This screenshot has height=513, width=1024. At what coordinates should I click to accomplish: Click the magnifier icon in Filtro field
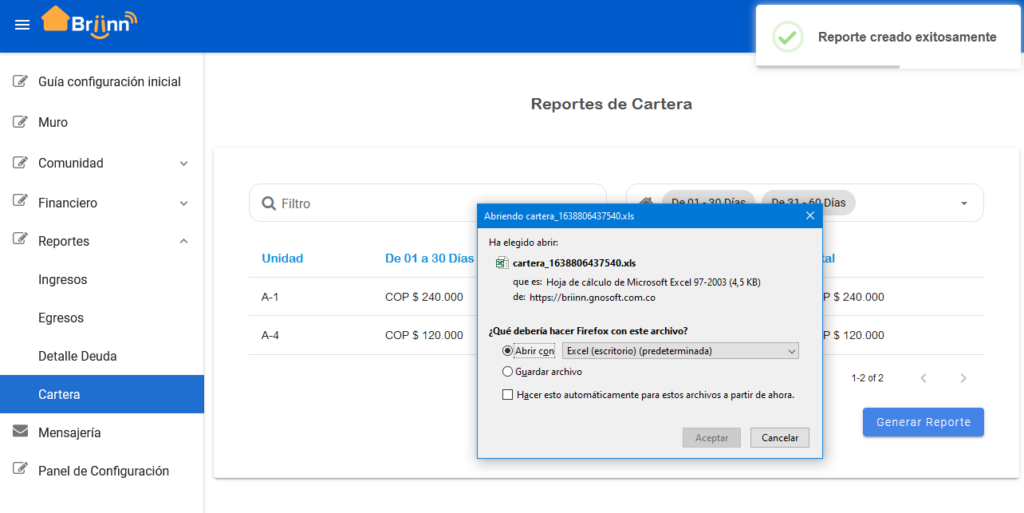268,204
